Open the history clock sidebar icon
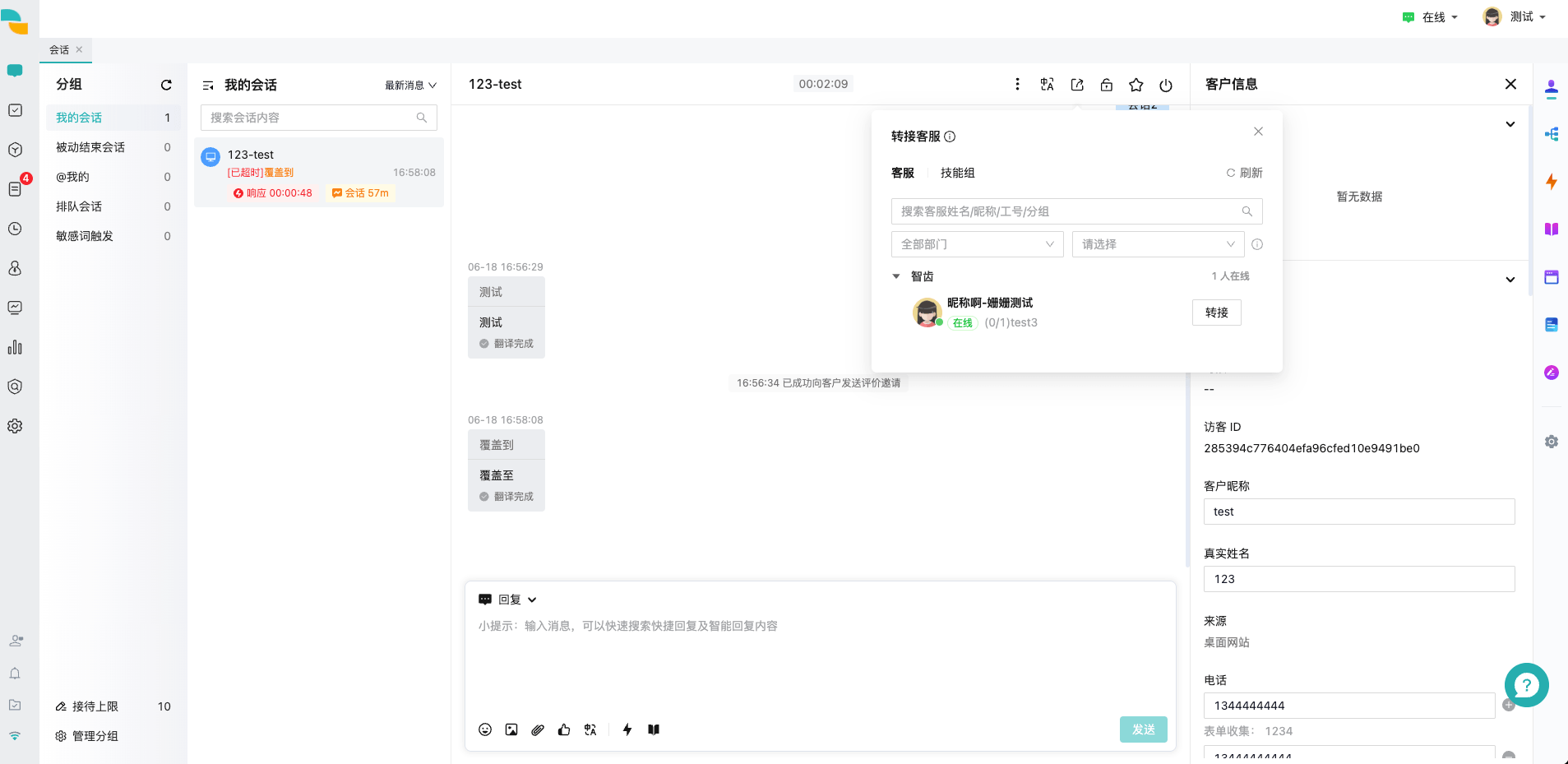1568x764 pixels. point(15,229)
